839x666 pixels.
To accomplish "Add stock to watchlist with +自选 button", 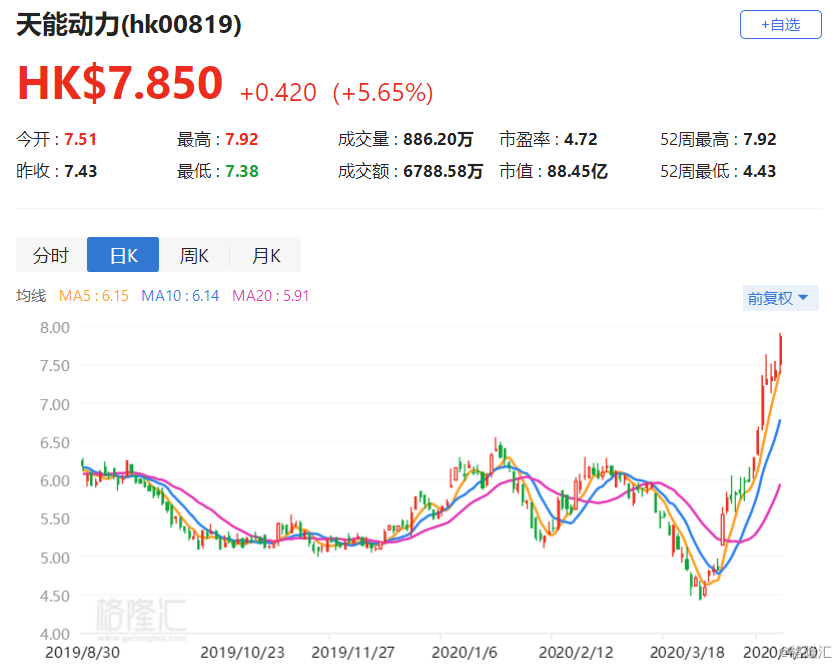I will (780, 25).
